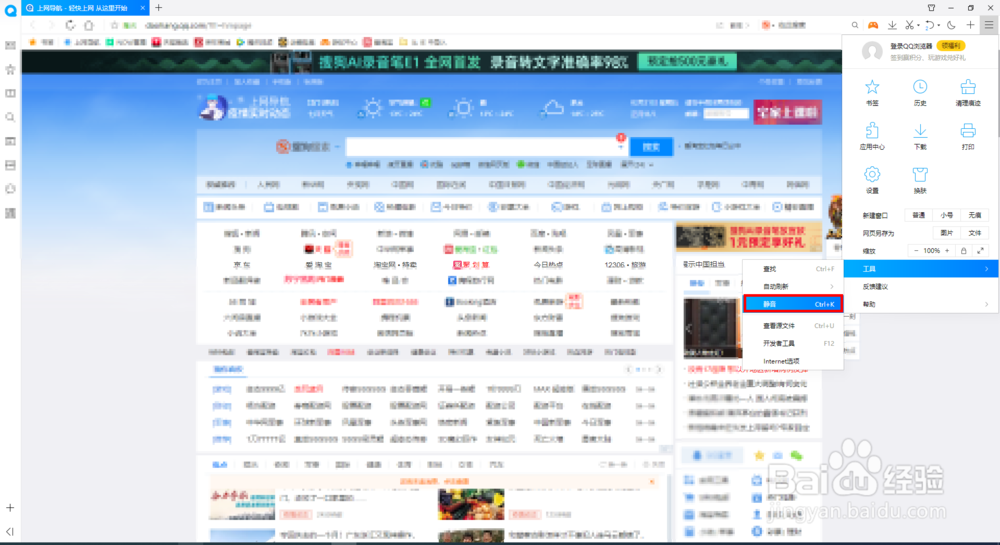The height and width of the screenshot is (545, 1000).
Task: Decrease zoom with minus button
Action: 916,251
